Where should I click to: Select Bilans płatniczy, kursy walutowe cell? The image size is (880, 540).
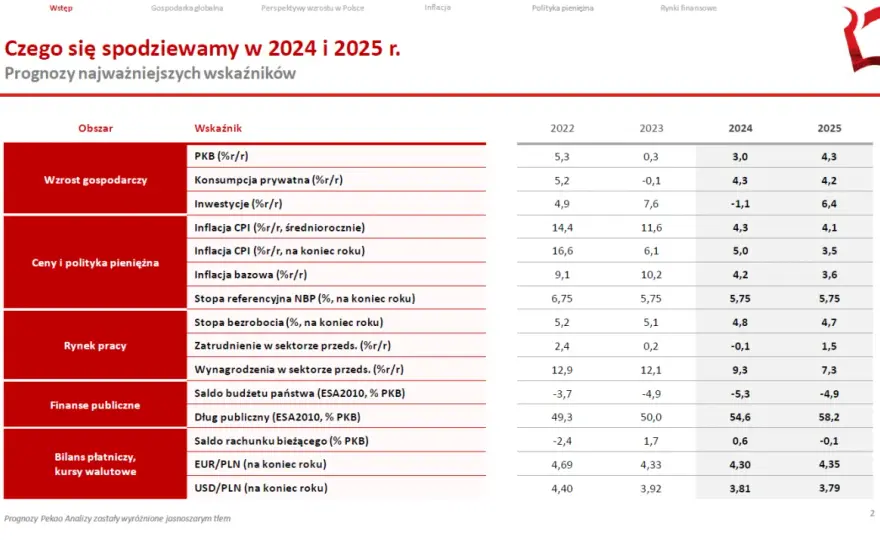point(95,464)
